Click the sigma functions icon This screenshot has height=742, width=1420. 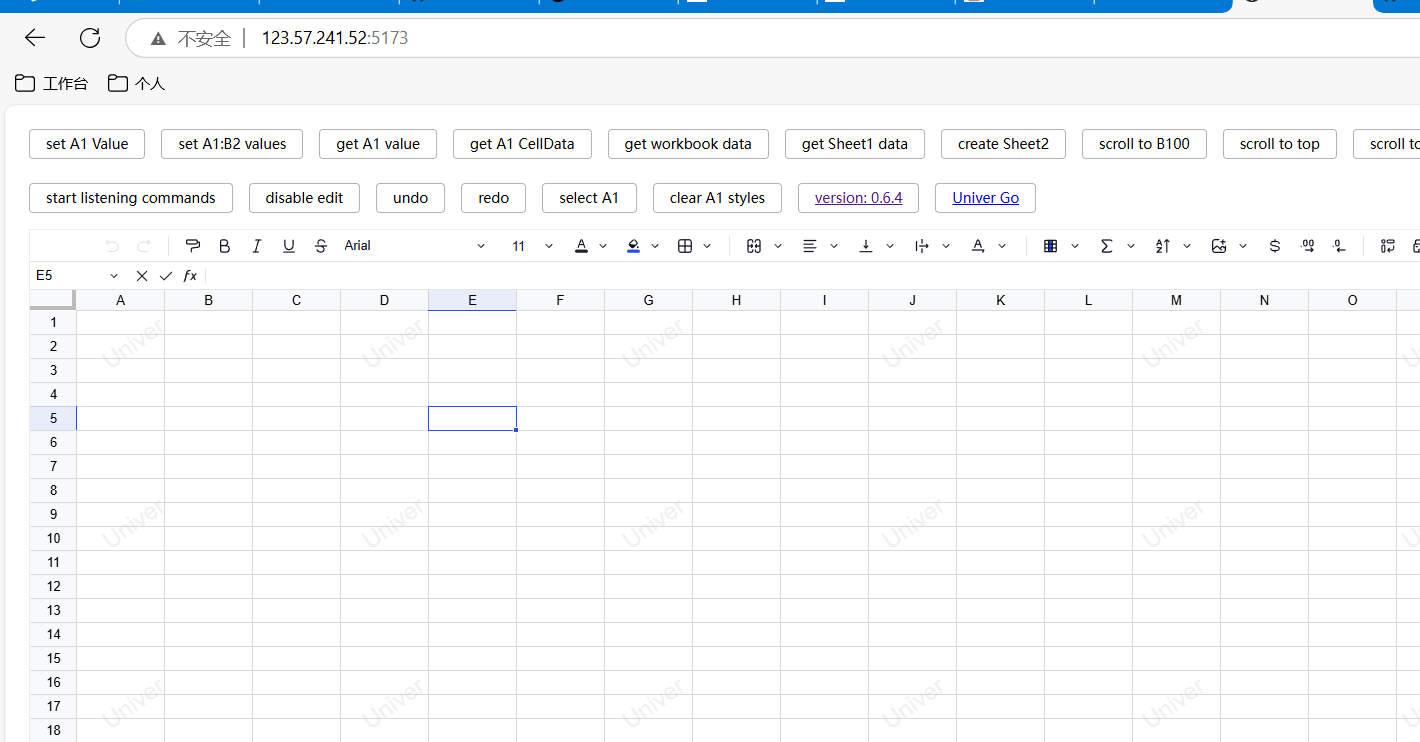pyautogui.click(x=1107, y=246)
